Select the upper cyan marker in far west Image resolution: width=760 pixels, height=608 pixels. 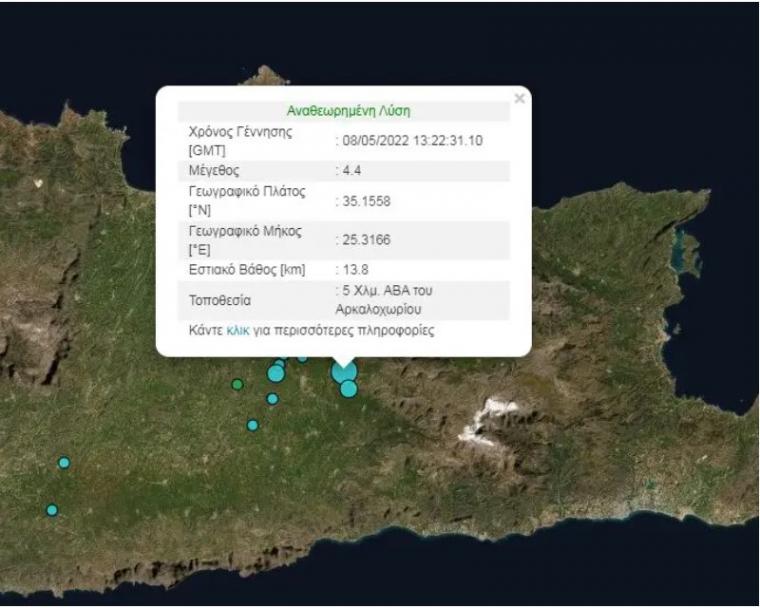pos(64,463)
